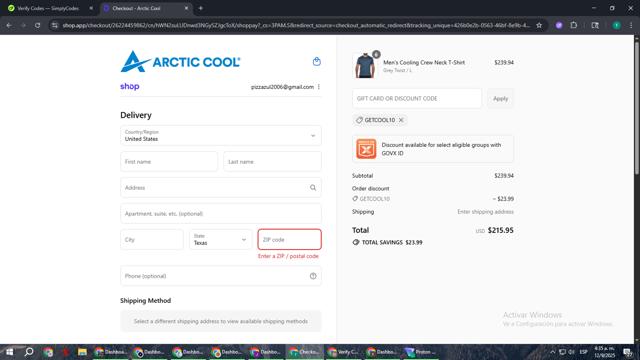Click the Apply discount button

pyautogui.click(x=500, y=98)
